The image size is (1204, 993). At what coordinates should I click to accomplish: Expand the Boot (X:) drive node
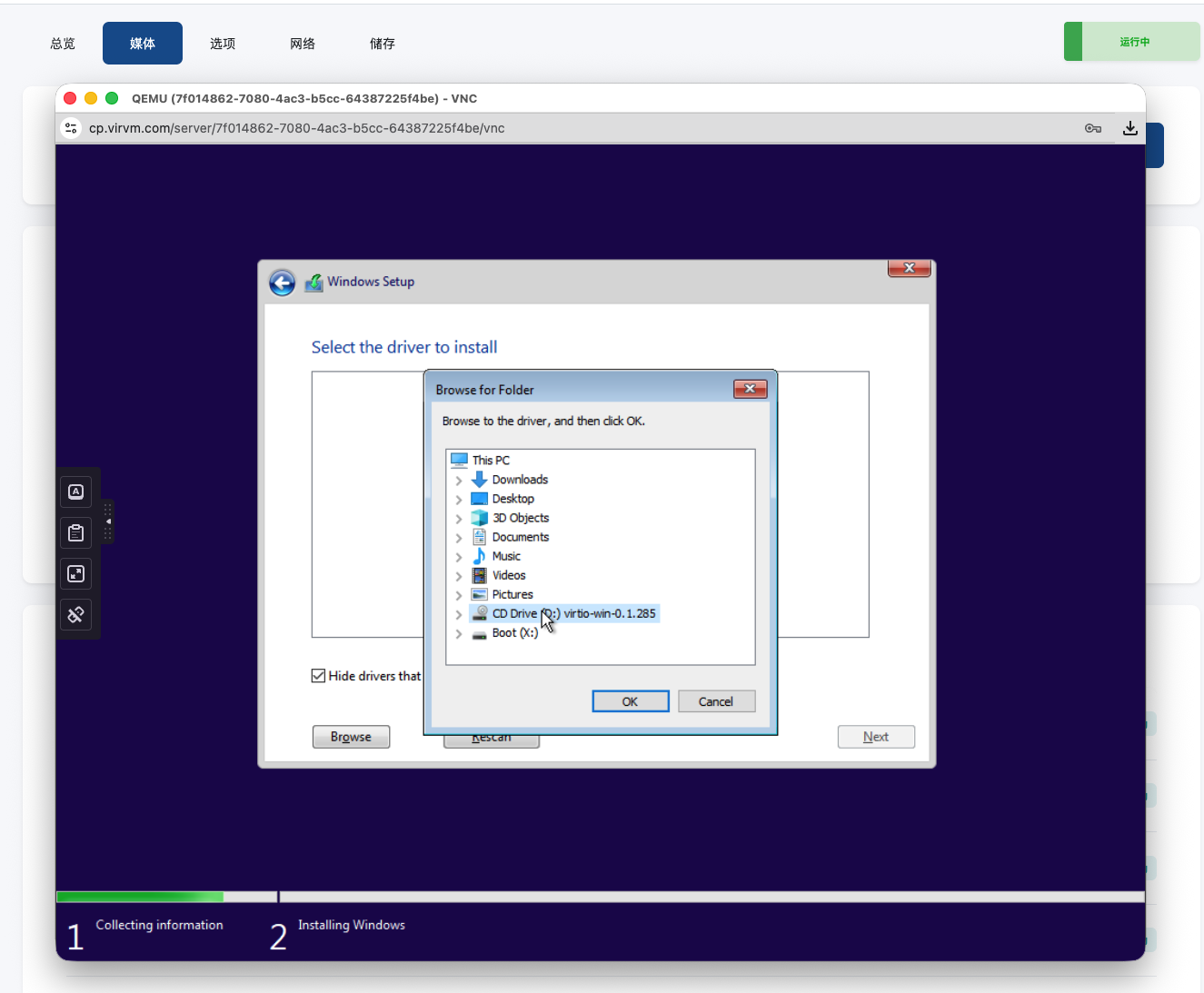tap(459, 634)
